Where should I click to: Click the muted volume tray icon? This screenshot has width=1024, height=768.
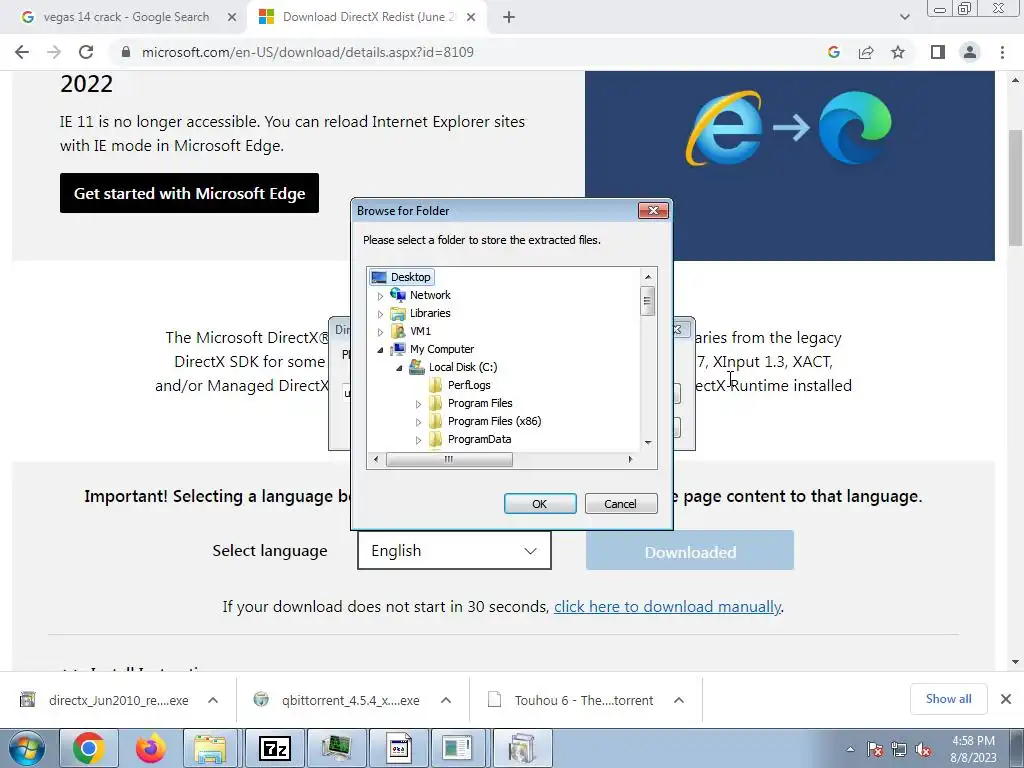pyautogui.click(x=923, y=749)
